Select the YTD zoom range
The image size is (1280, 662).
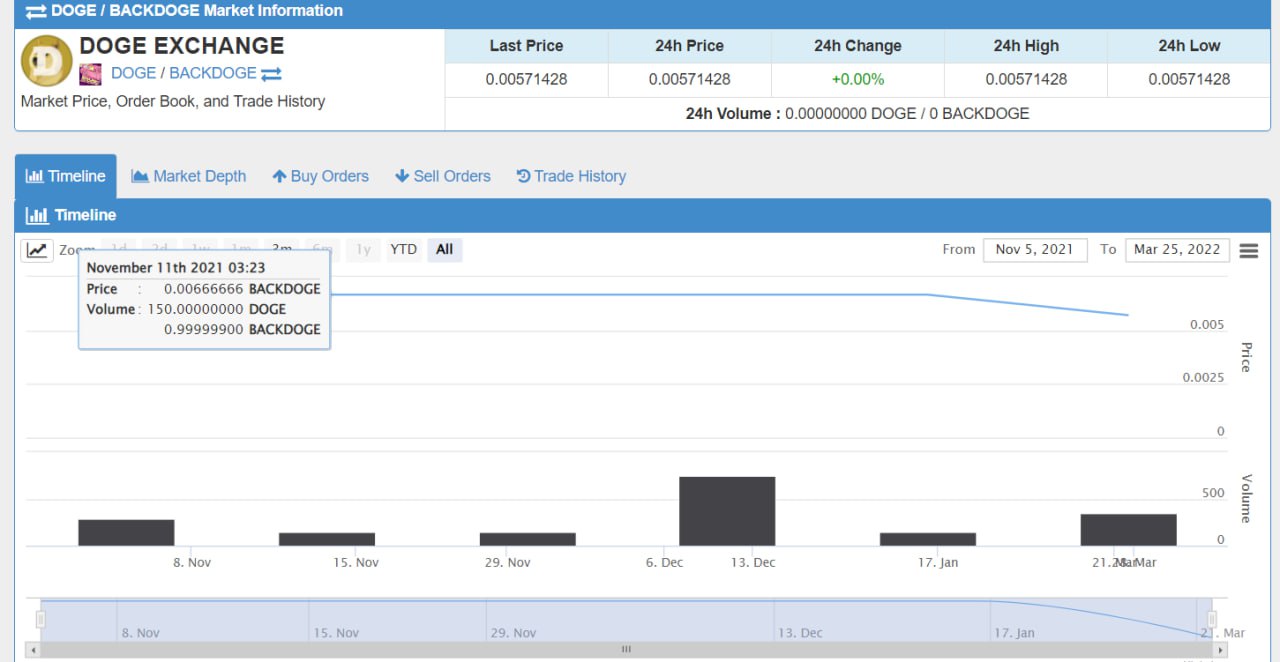(x=403, y=250)
